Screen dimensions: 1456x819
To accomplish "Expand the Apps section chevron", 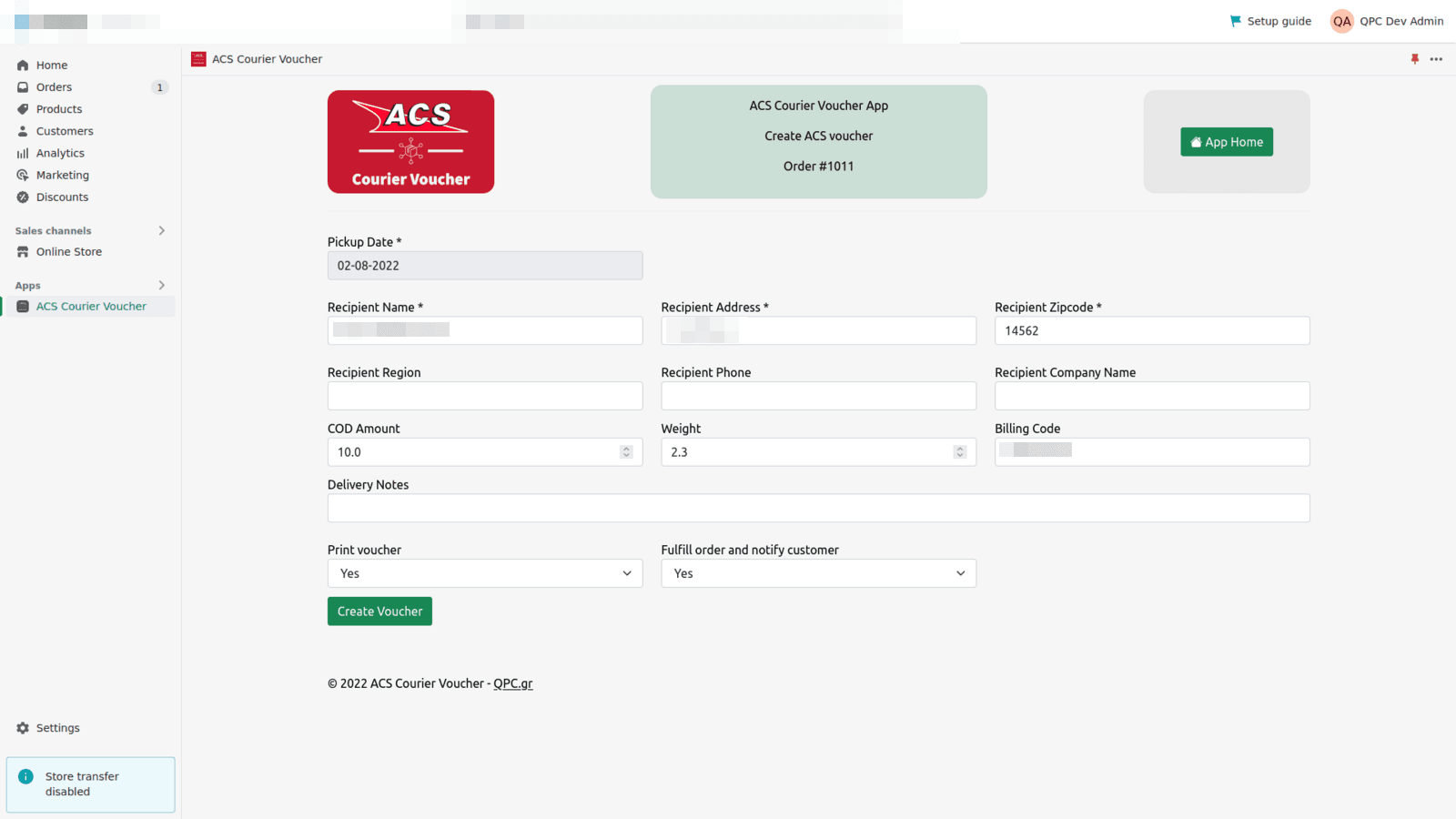I will coord(161,285).
